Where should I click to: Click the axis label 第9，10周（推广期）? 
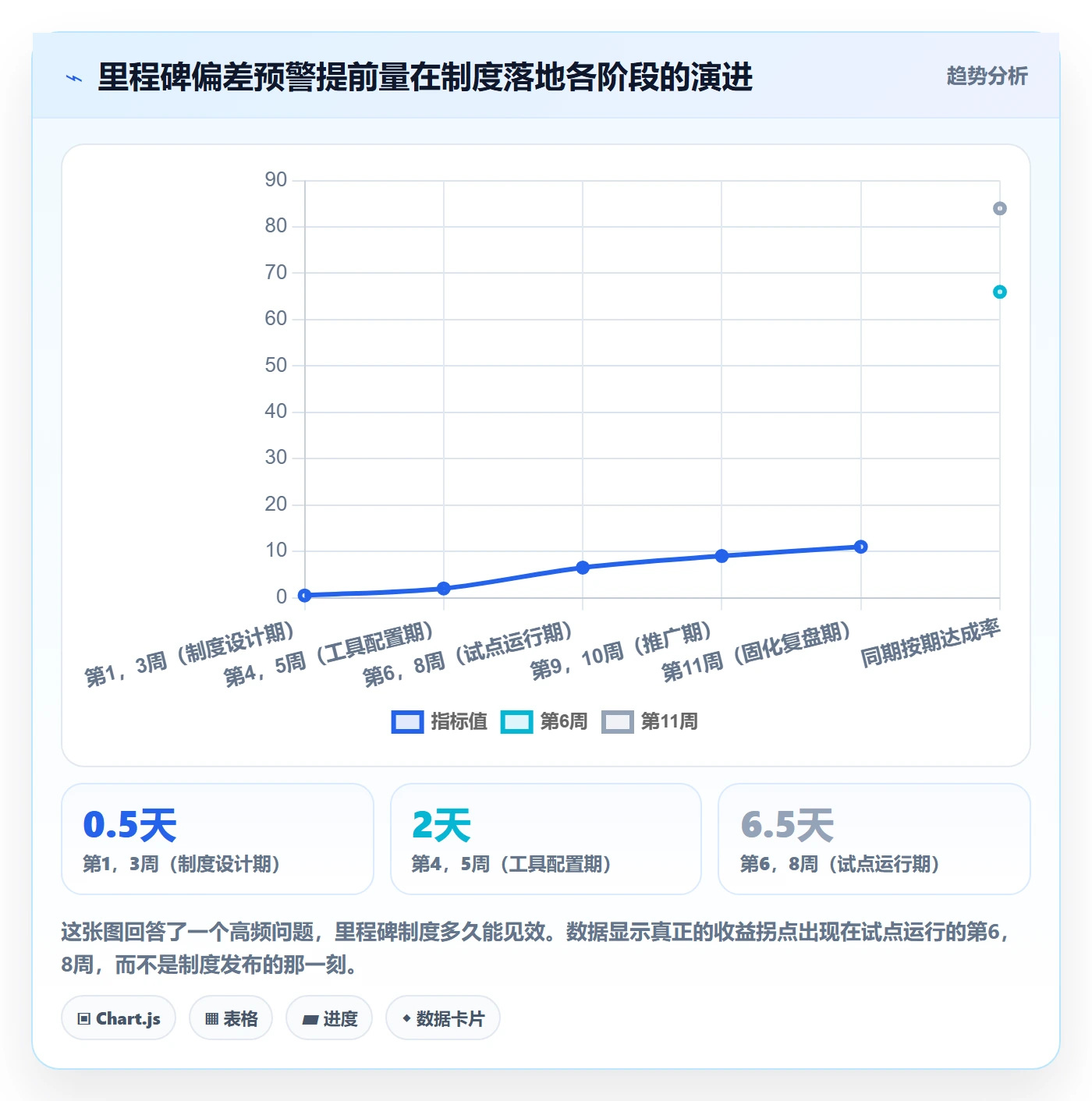[621, 650]
